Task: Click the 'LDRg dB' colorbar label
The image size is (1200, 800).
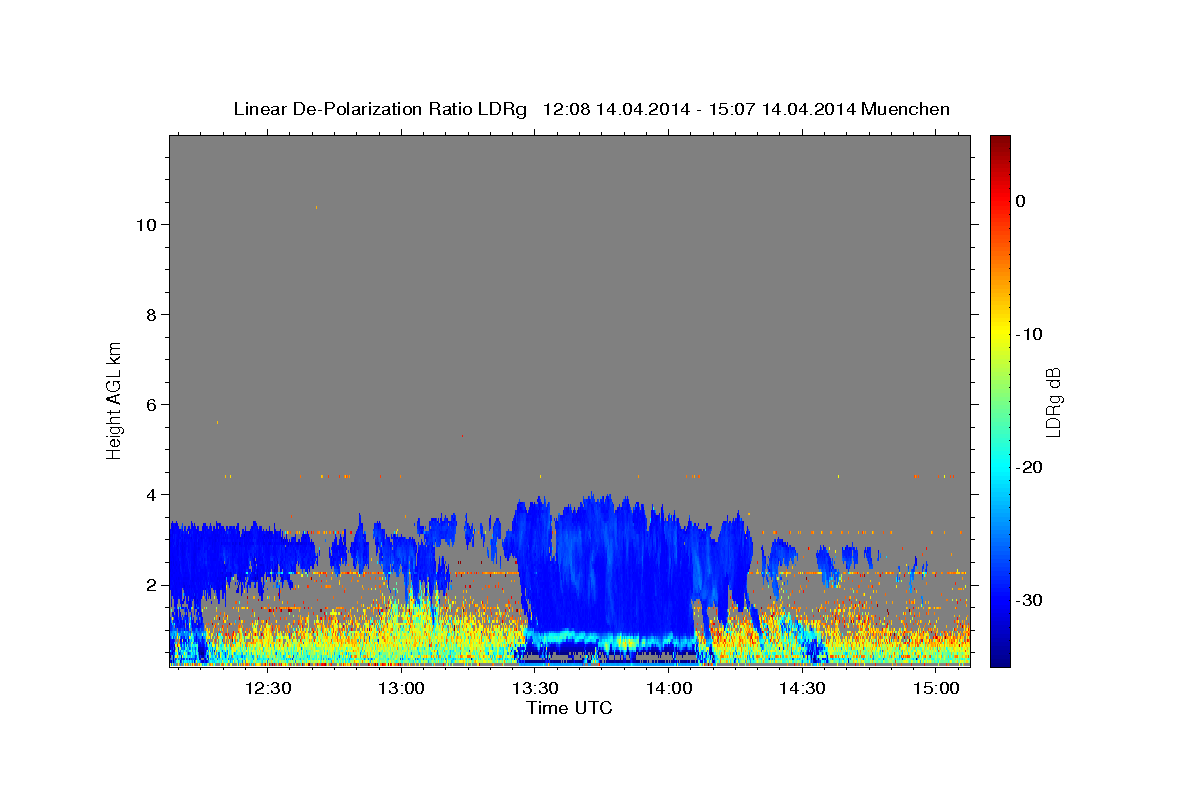Action: (1053, 402)
